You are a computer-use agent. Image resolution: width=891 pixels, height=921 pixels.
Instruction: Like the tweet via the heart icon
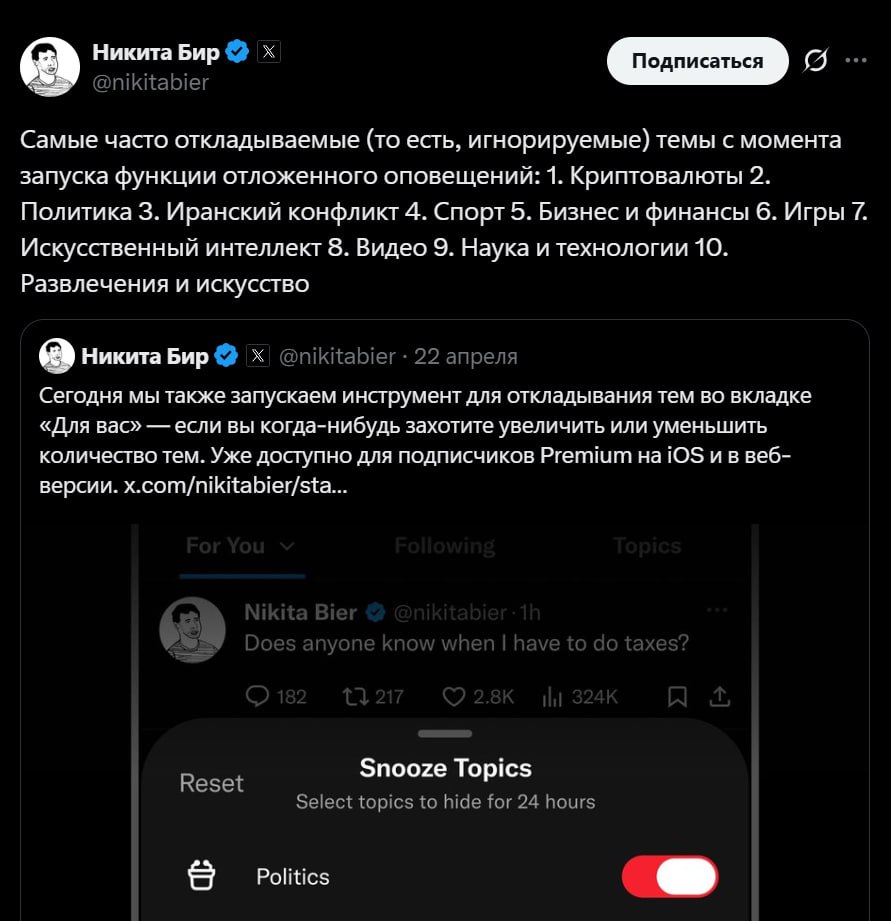[455, 696]
